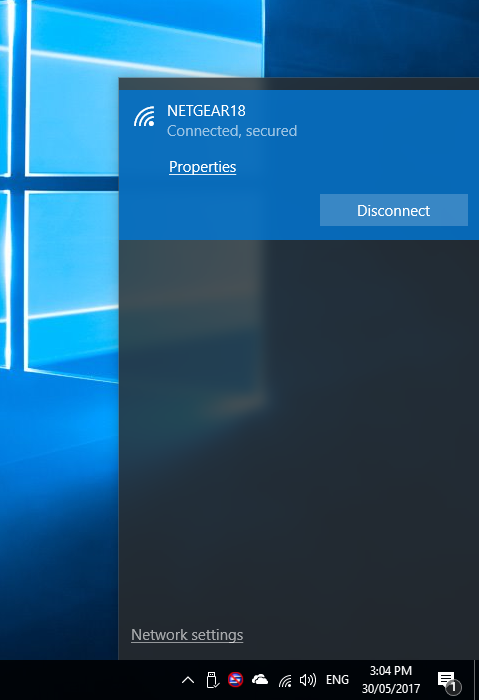Click the Show desktop sliver at taskbar edge

pyautogui.click(x=476, y=680)
